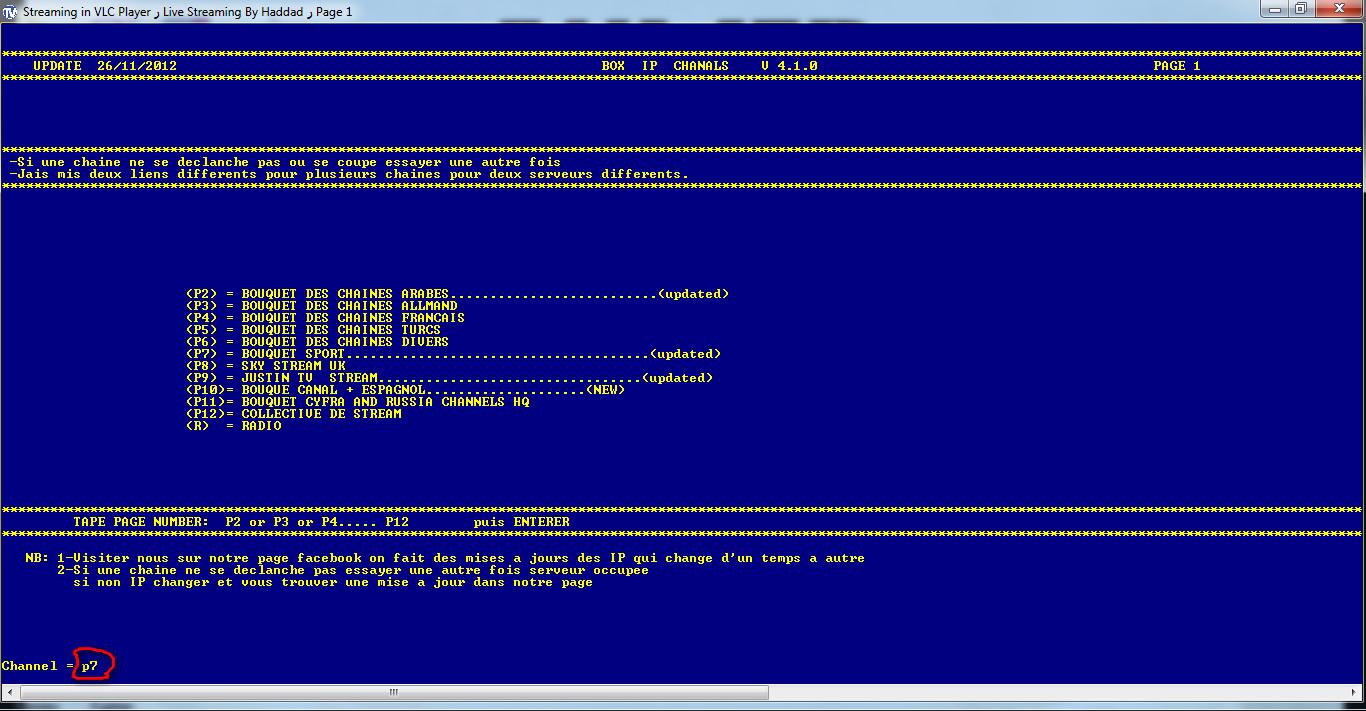Screen dimensions: 1366x711
Task: Close the Live Streaming By Haddad window
Action: tap(1337, 9)
